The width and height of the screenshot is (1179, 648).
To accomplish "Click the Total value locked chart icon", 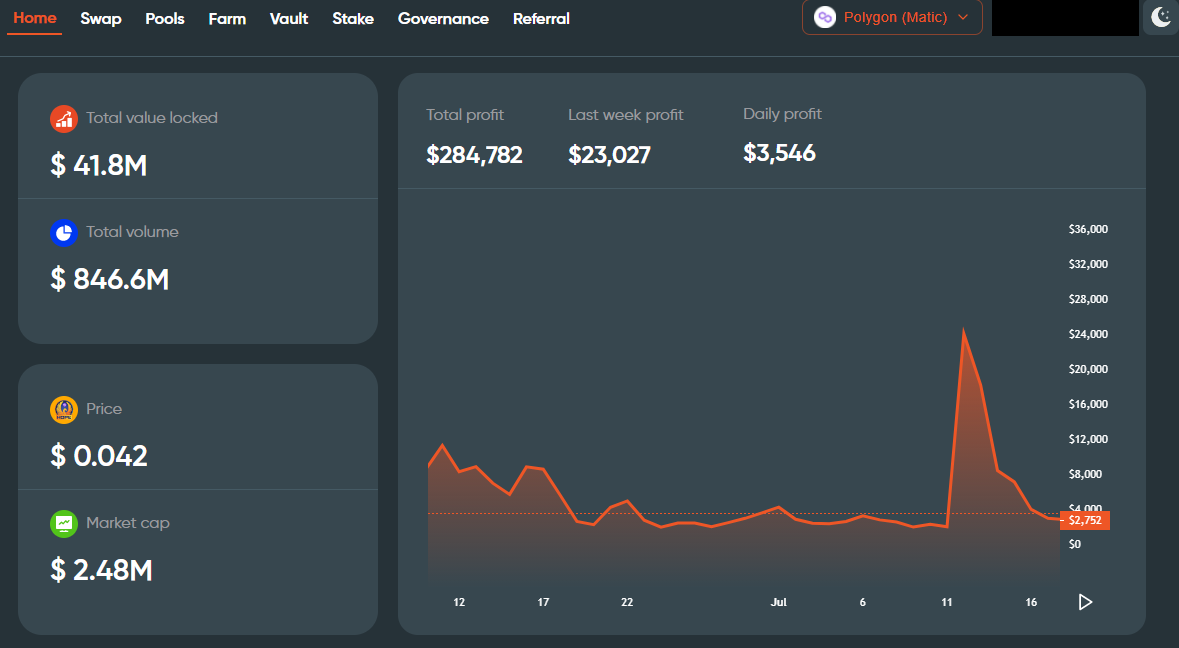I will click(x=64, y=119).
